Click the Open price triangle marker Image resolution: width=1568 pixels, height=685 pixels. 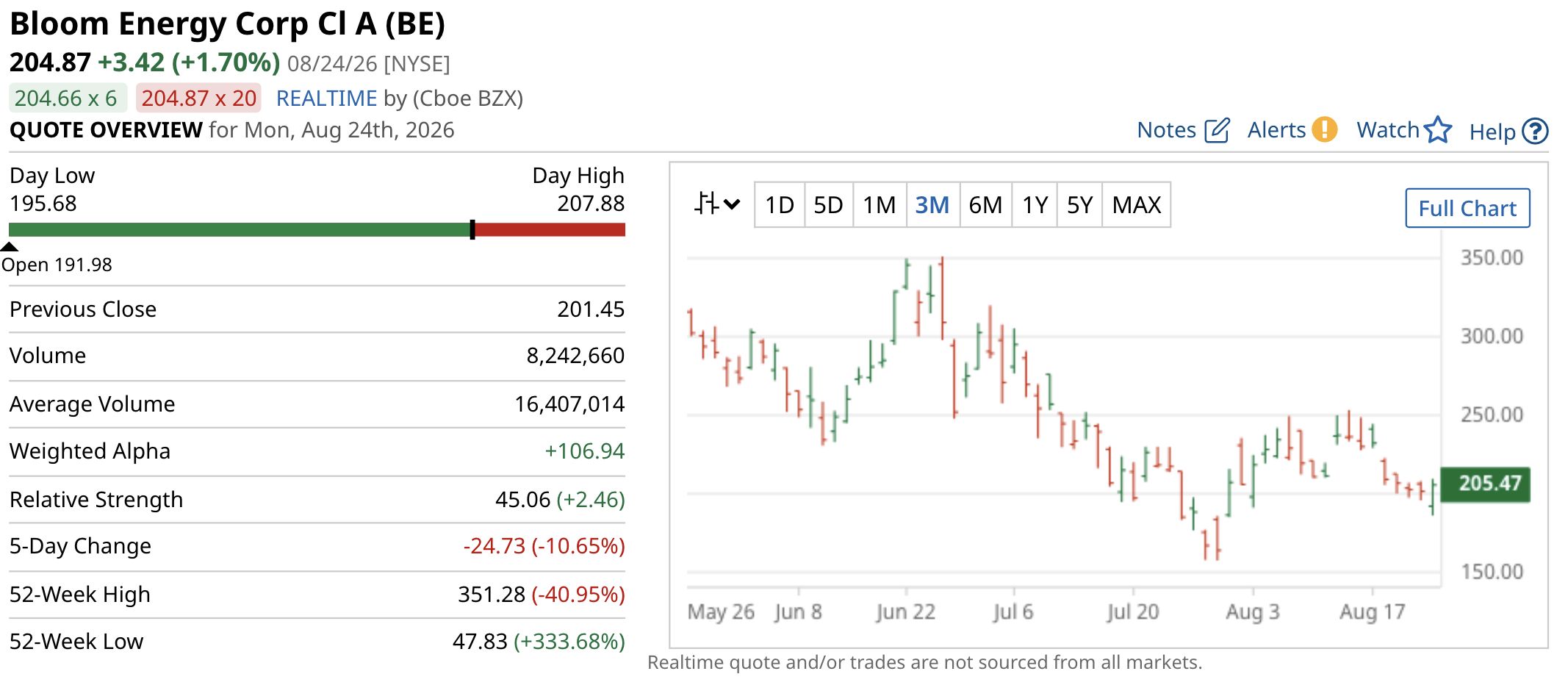[x=9, y=246]
